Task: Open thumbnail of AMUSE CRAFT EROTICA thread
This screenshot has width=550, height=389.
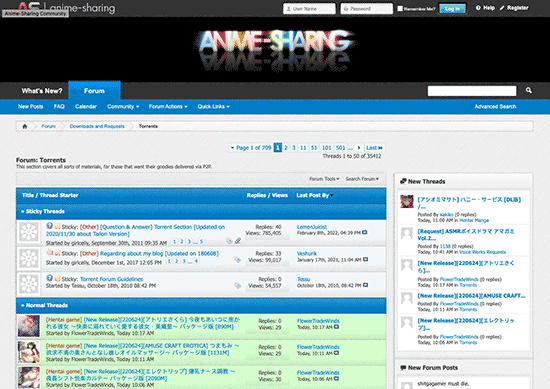Action: pos(29,352)
